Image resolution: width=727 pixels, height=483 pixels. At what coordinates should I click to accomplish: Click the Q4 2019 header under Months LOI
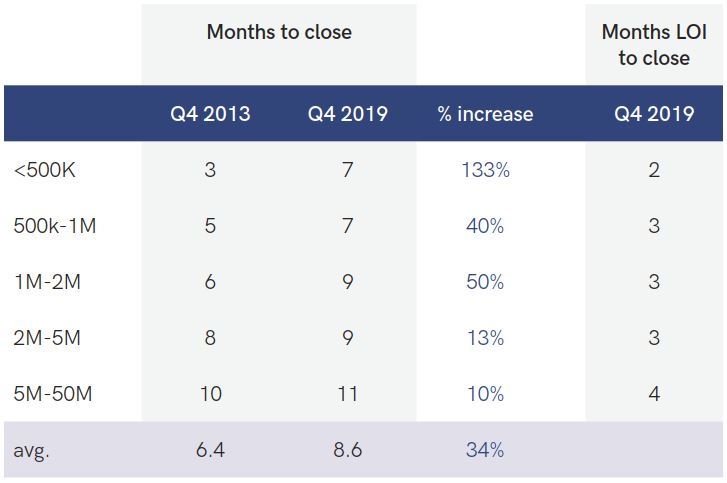[653, 114]
